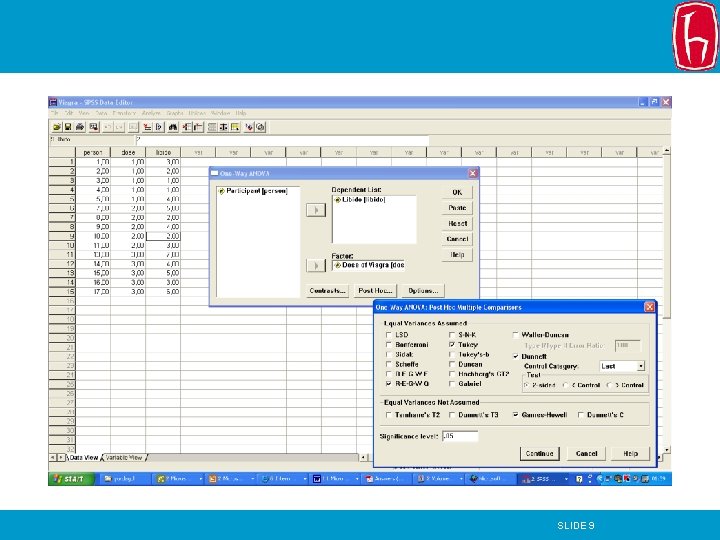720x540 pixels.
Task: Click arrow button beside Factor box
Action: (316, 265)
